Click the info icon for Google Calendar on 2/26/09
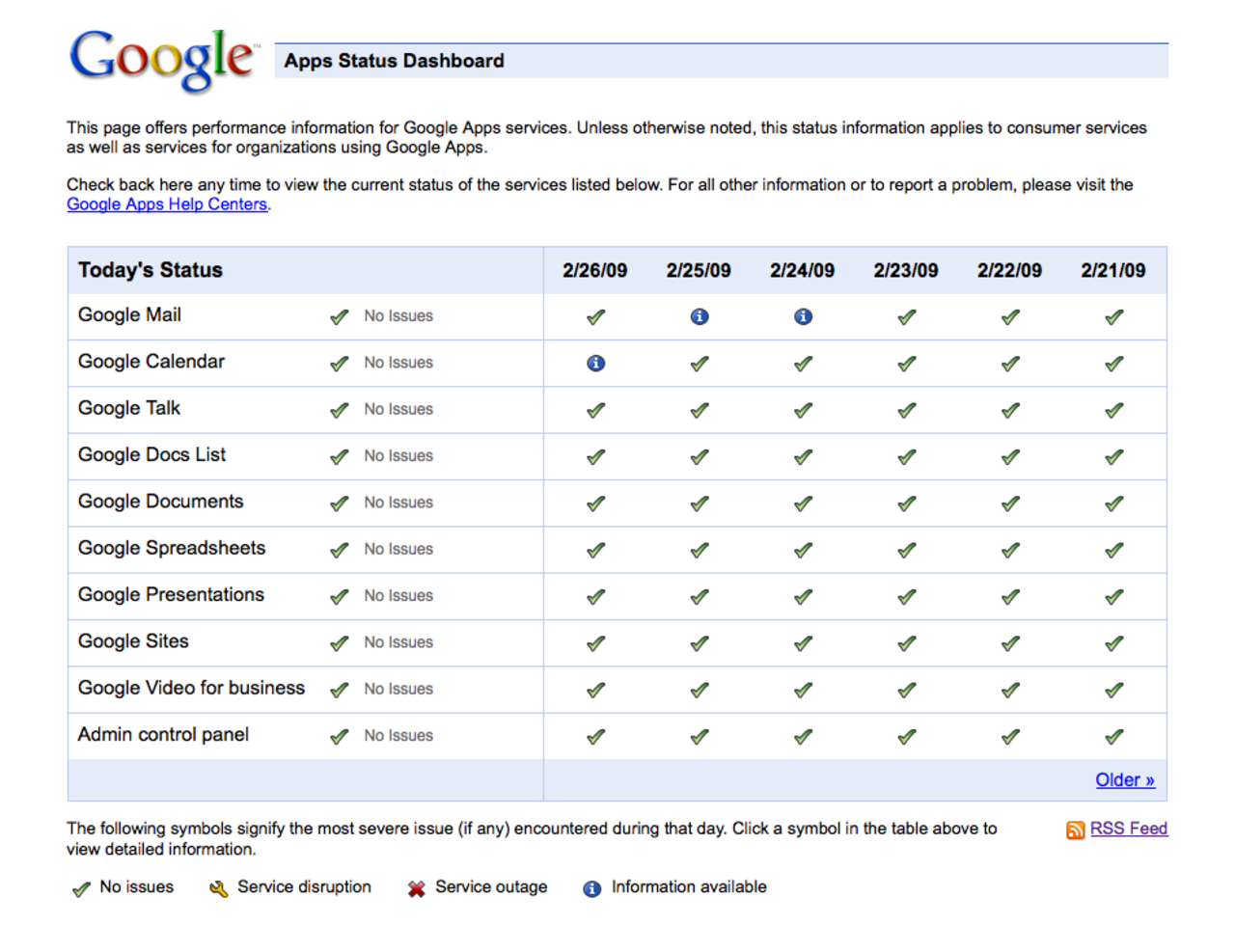1235x952 pixels. [595, 364]
